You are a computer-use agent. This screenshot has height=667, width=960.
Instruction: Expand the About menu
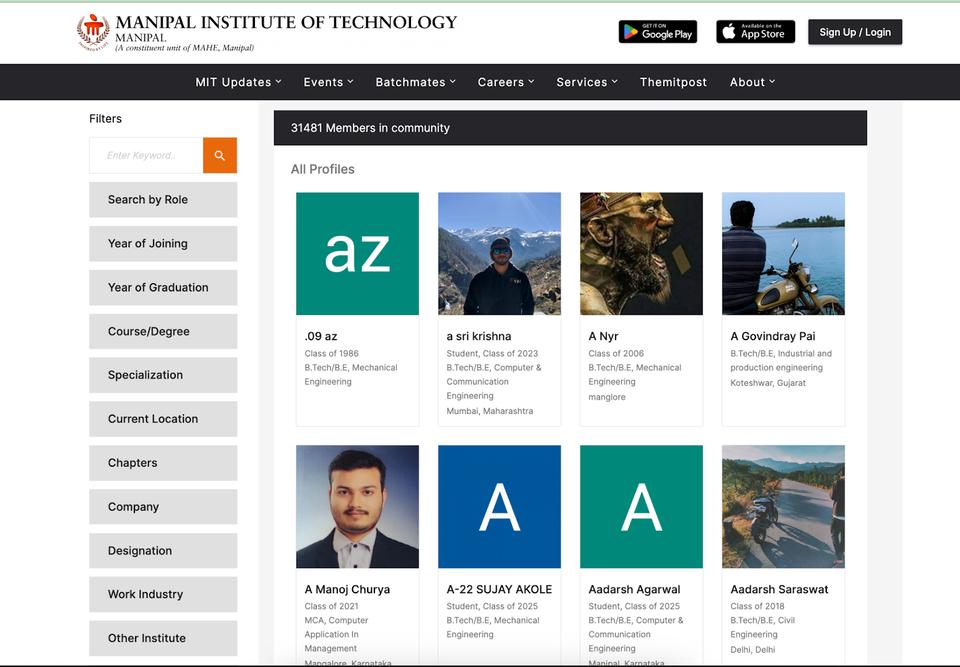[752, 82]
